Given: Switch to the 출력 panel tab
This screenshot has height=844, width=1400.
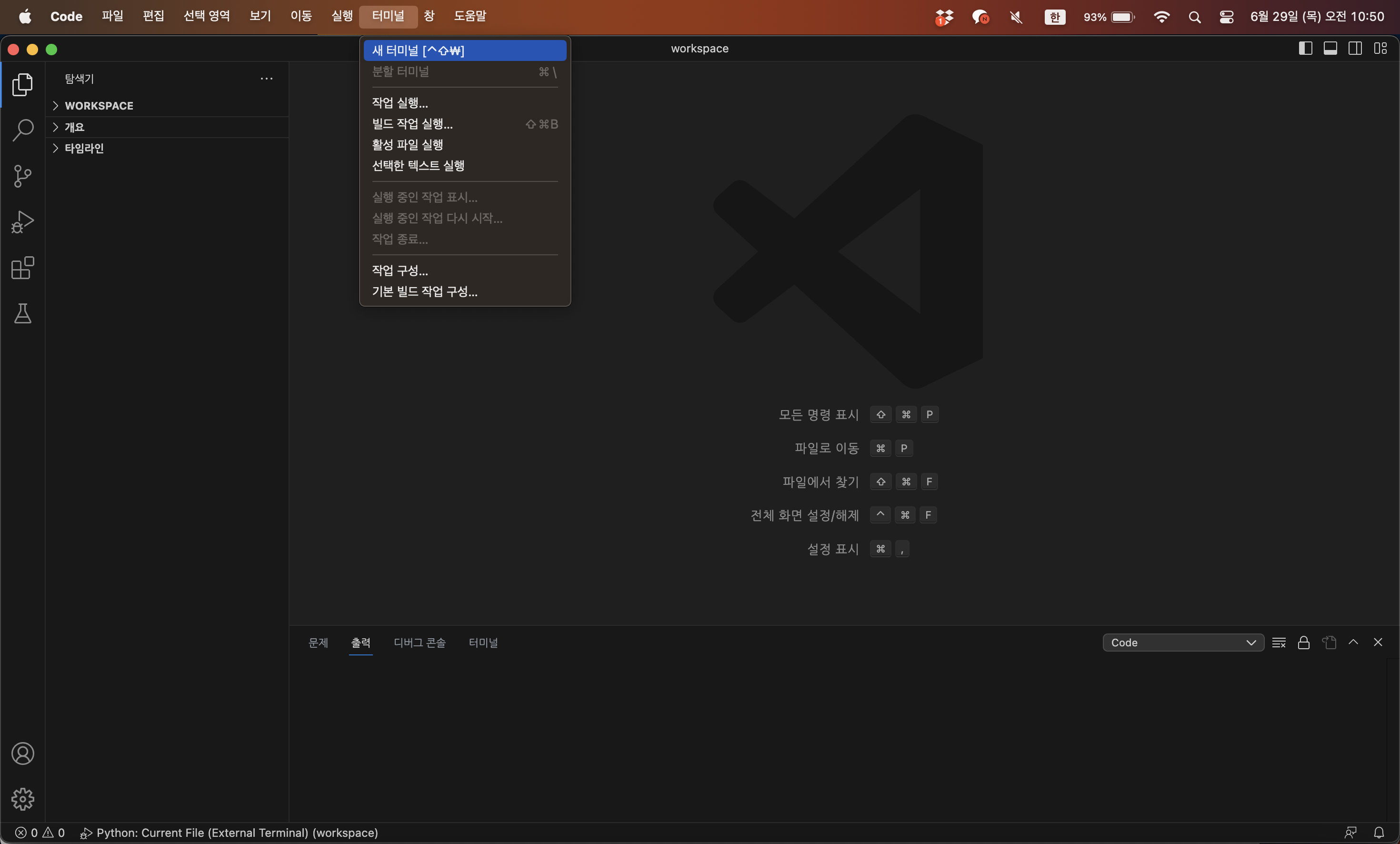Looking at the screenshot, I should click(361, 642).
